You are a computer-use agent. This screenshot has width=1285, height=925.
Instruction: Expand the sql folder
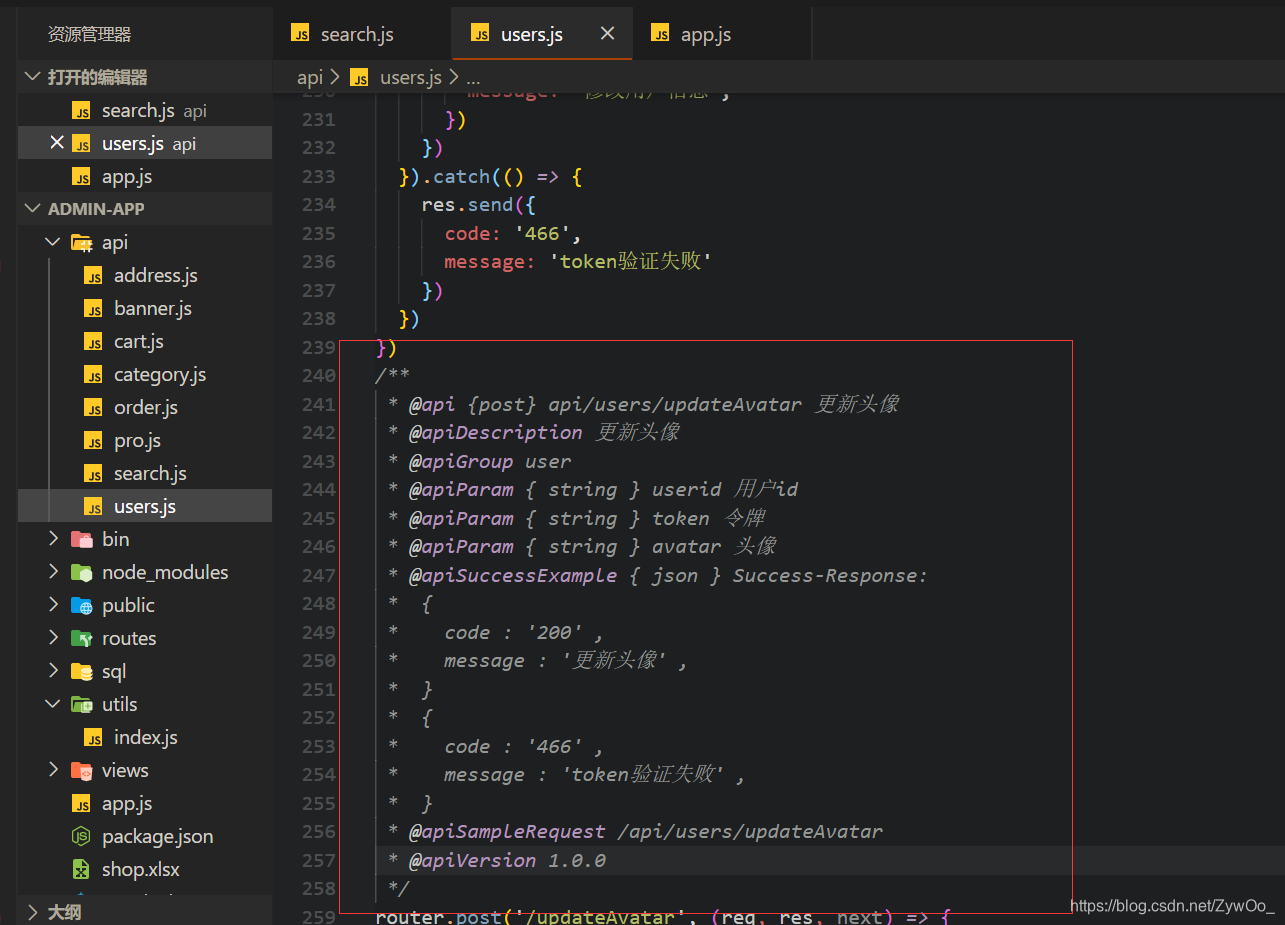[54, 671]
